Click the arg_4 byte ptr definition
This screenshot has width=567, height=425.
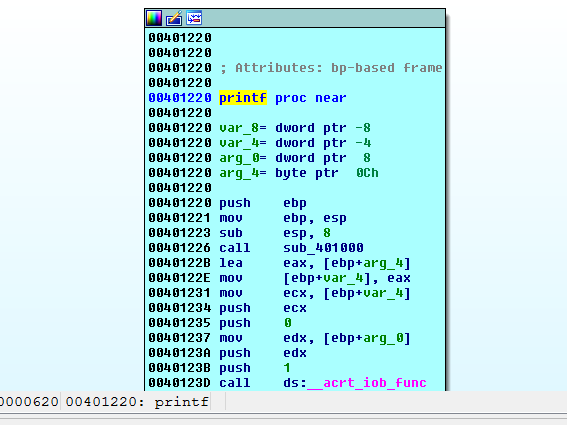pyautogui.click(x=299, y=173)
